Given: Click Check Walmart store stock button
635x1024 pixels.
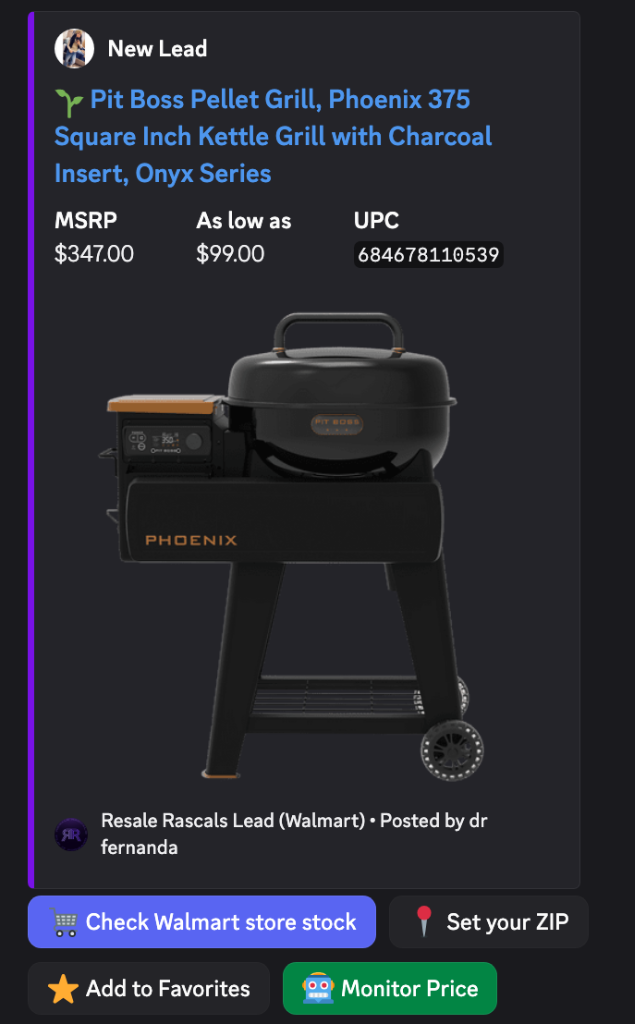Looking at the screenshot, I should click(202, 922).
